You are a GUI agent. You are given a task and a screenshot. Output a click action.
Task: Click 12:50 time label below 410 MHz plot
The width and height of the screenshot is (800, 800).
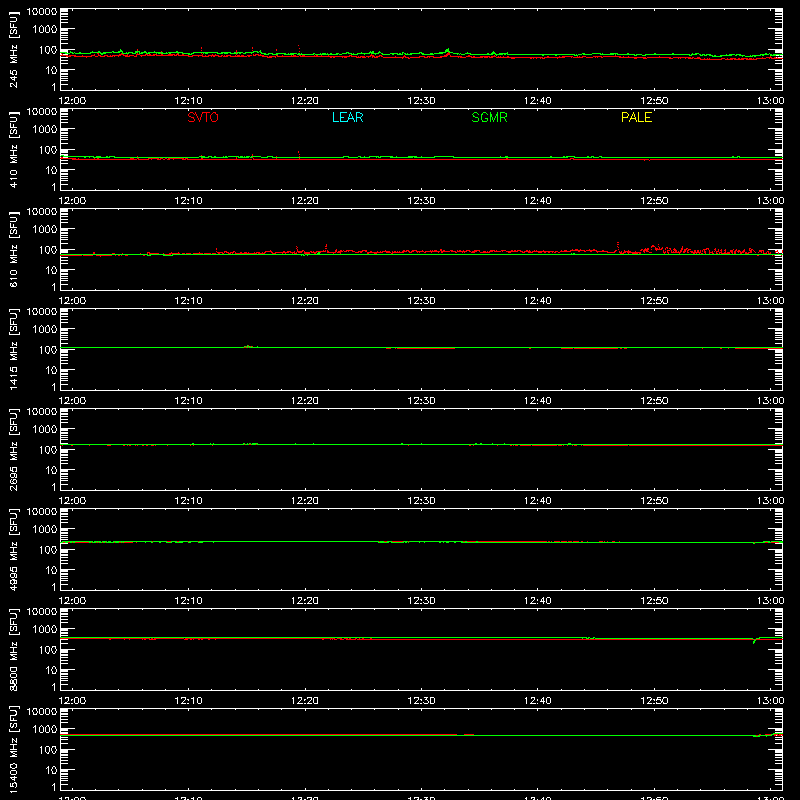tap(654, 201)
